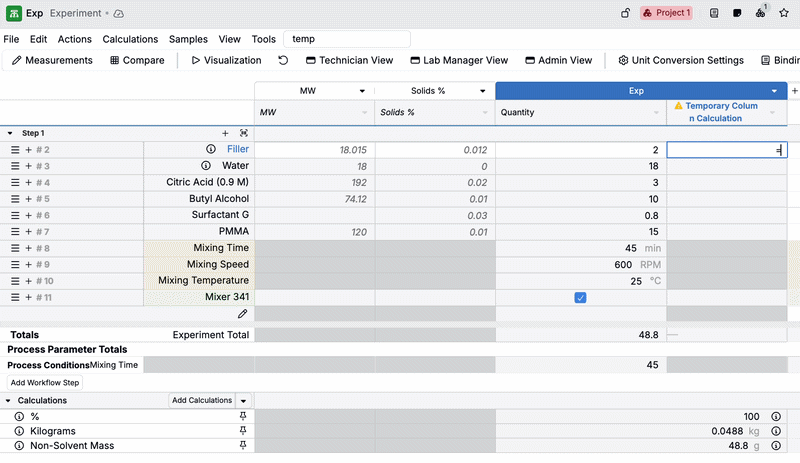Screen dimensions: 800x463
Task: Click the plus icon to add a column
Action: 794,91
